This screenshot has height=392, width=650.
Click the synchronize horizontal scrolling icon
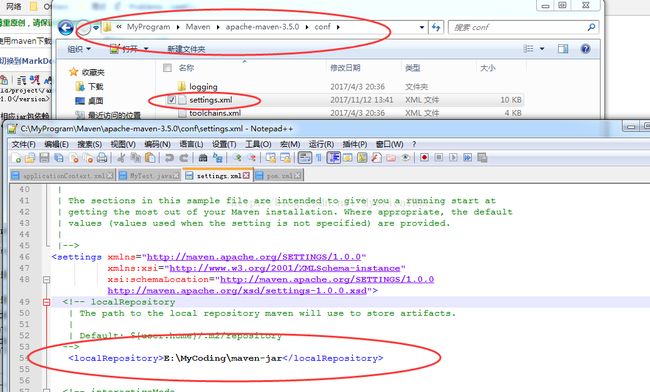click(285, 158)
